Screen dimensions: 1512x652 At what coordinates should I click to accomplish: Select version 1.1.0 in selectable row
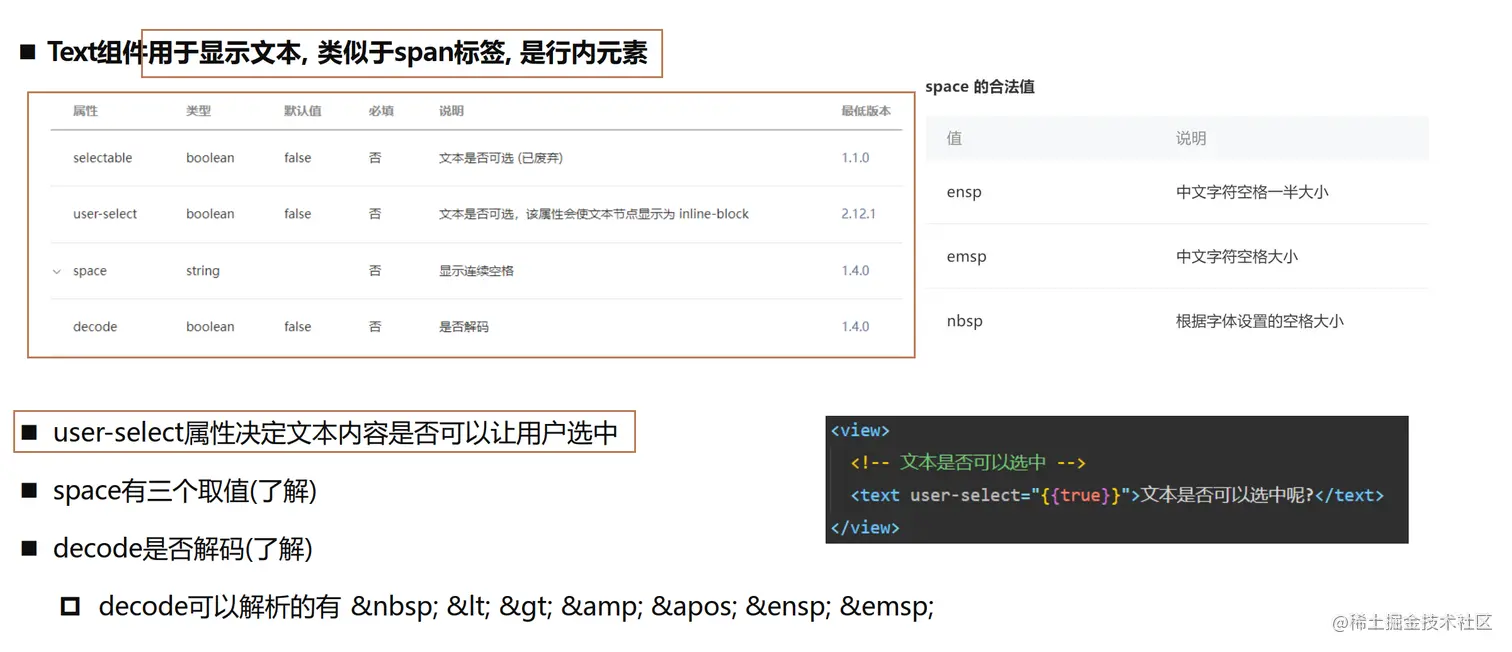(855, 158)
